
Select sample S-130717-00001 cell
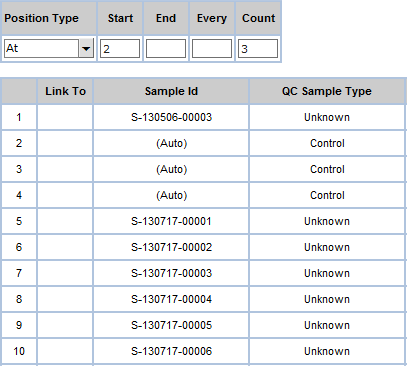point(171,221)
